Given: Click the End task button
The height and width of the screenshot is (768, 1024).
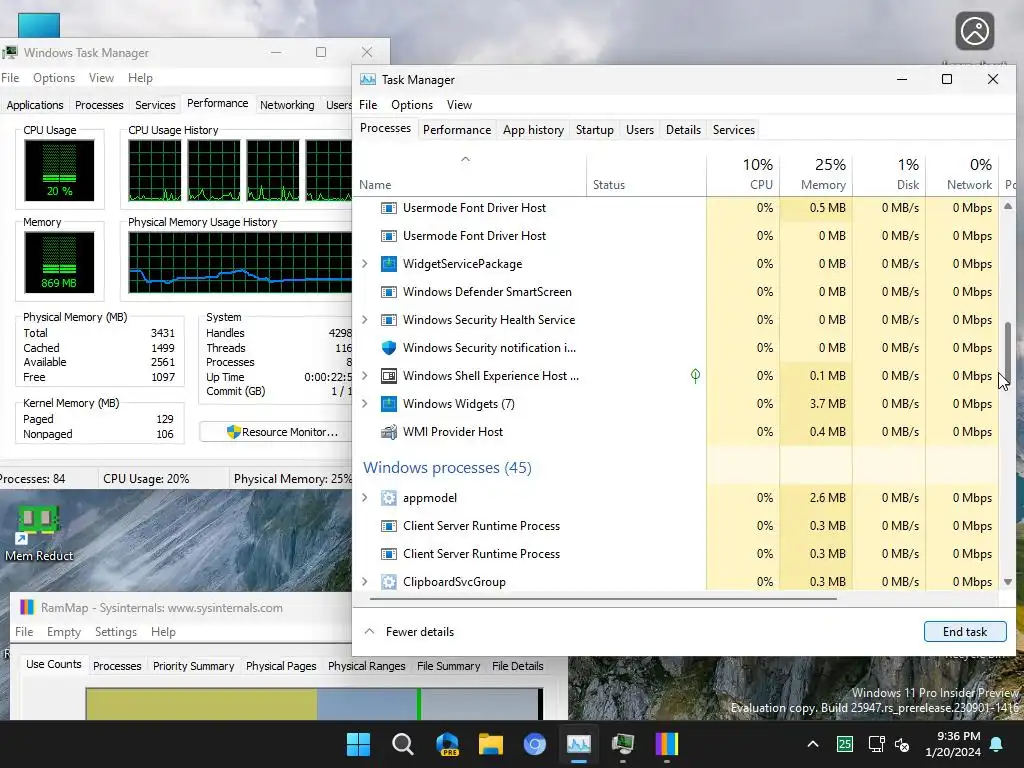Looking at the screenshot, I should pos(965,632).
